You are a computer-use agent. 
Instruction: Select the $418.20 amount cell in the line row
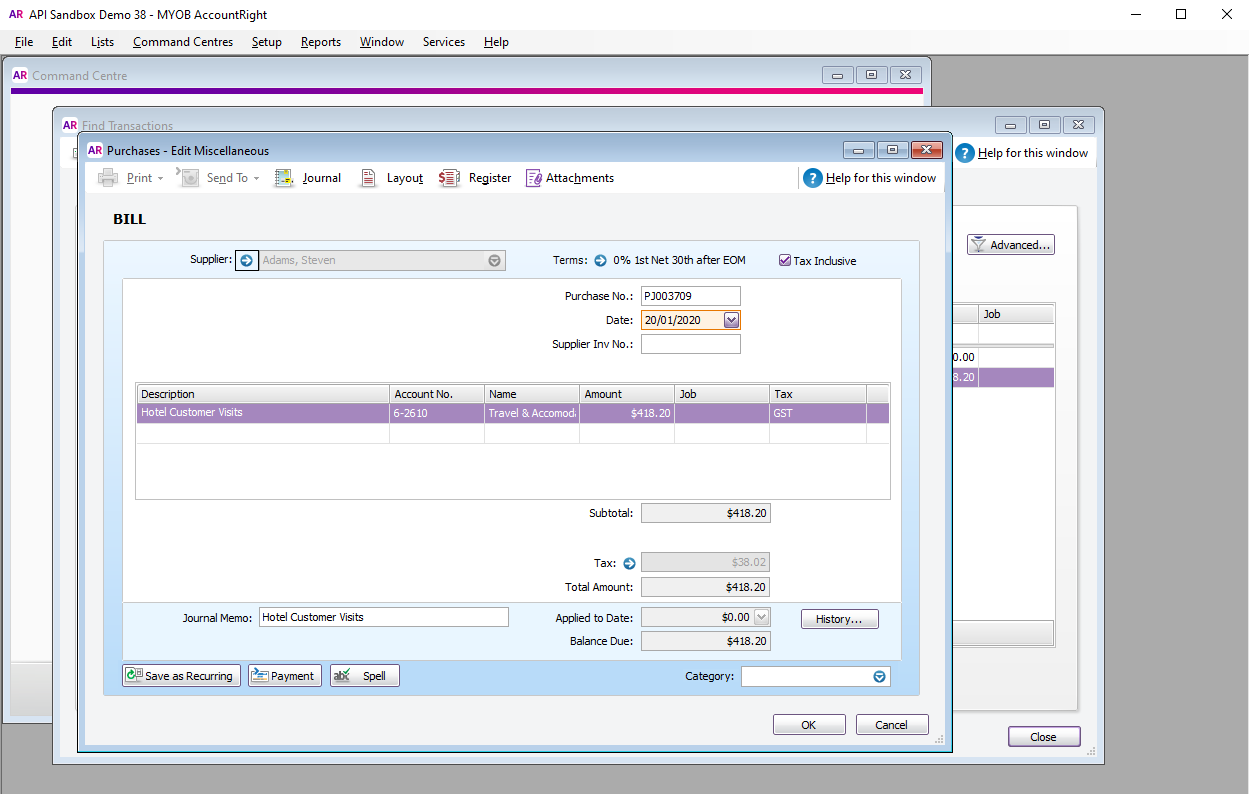627,413
